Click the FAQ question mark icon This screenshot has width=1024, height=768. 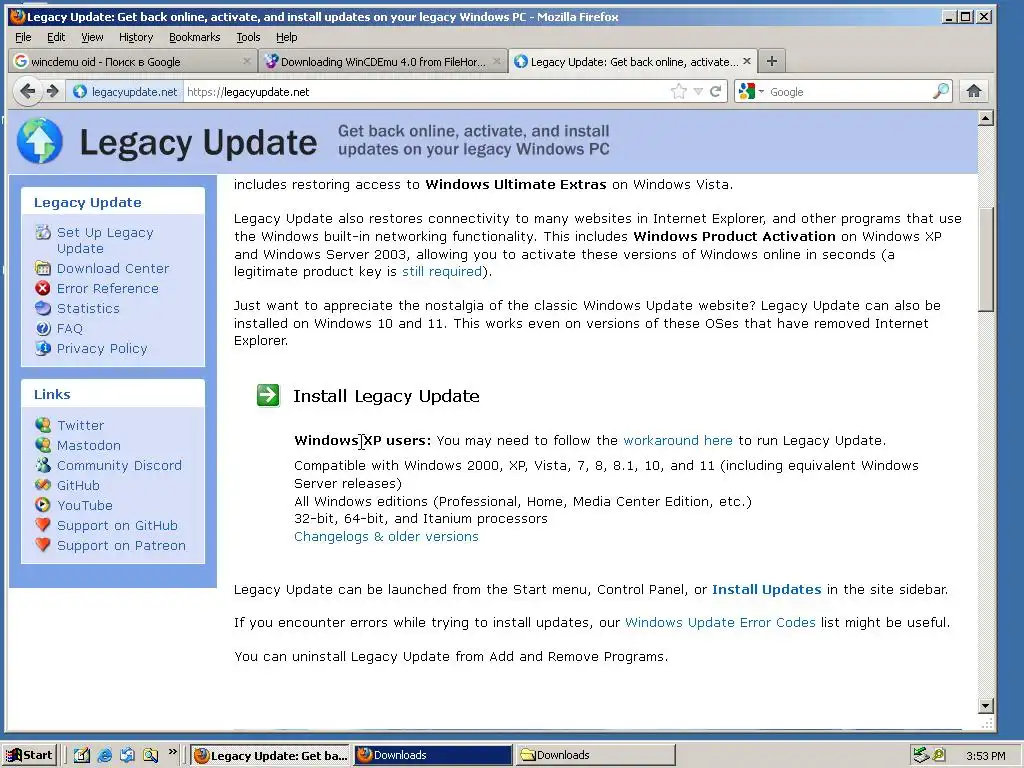[43, 328]
